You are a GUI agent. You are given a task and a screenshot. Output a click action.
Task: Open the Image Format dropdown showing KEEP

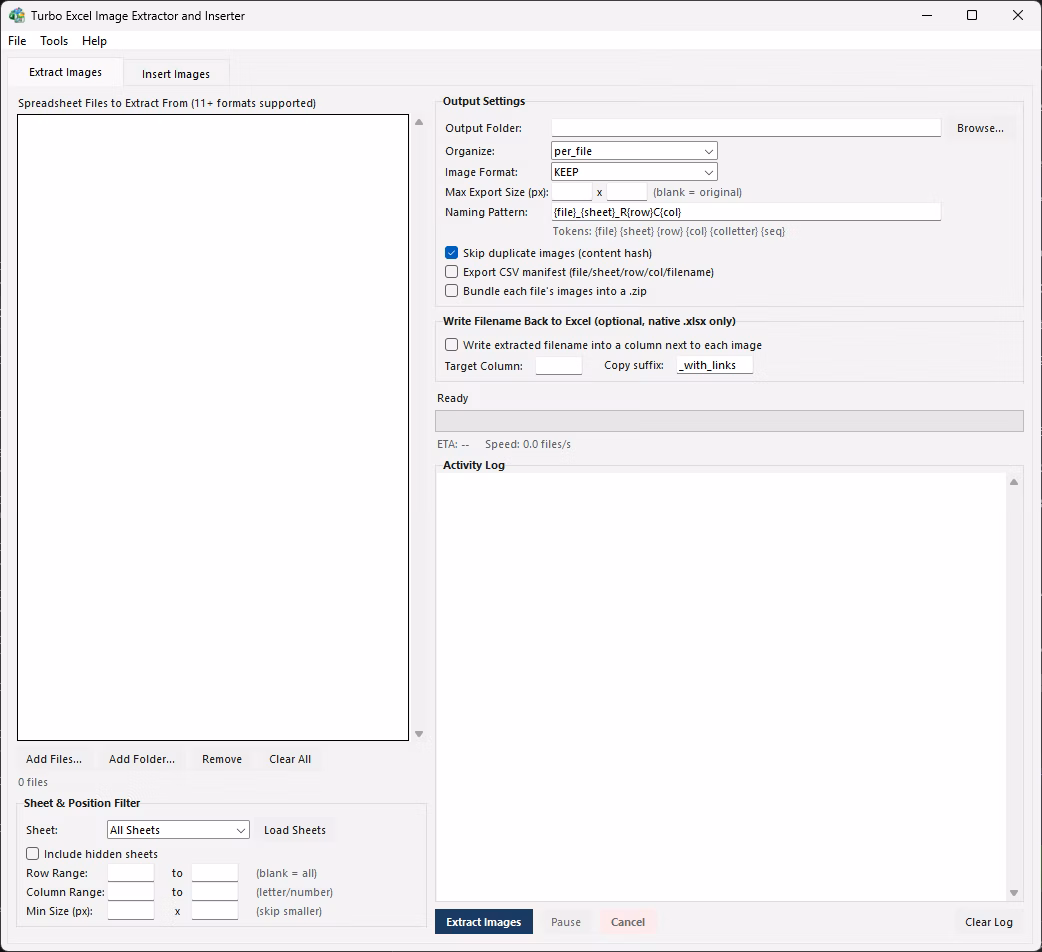pyautogui.click(x=634, y=172)
